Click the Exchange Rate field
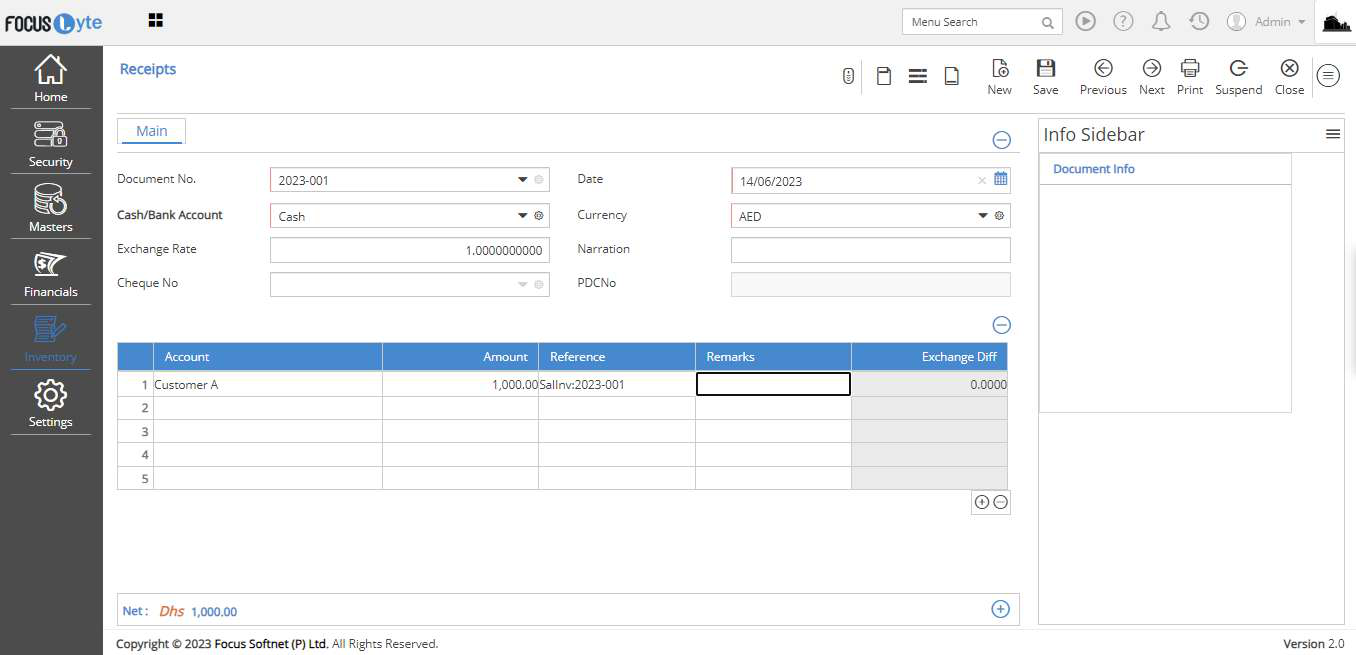1356x655 pixels. (x=410, y=250)
